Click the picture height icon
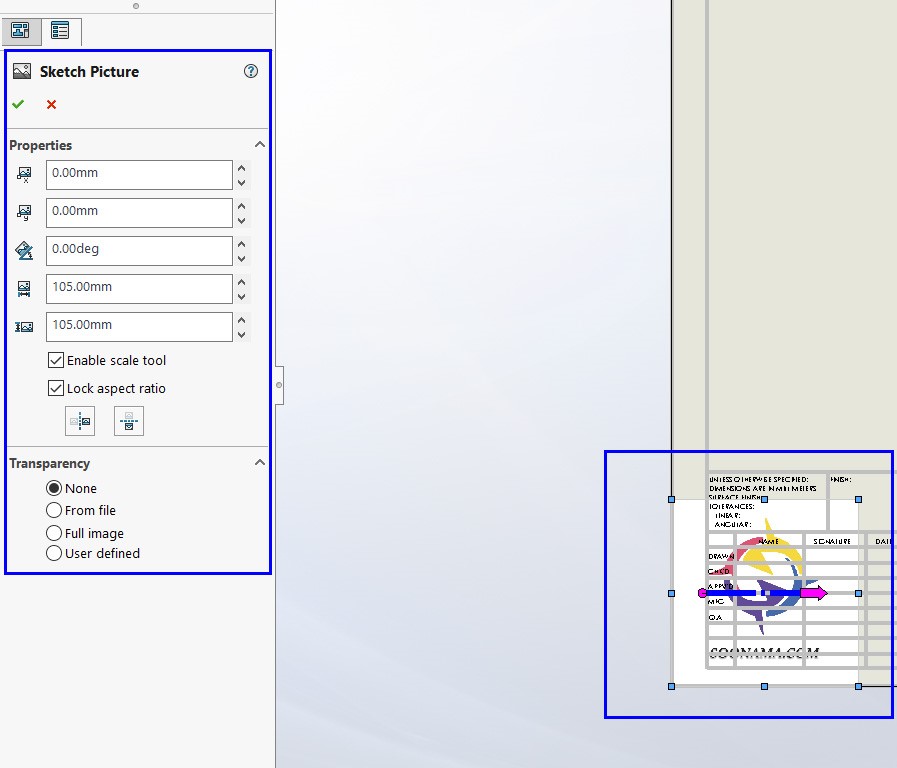The image size is (897, 768). point(24,327)
